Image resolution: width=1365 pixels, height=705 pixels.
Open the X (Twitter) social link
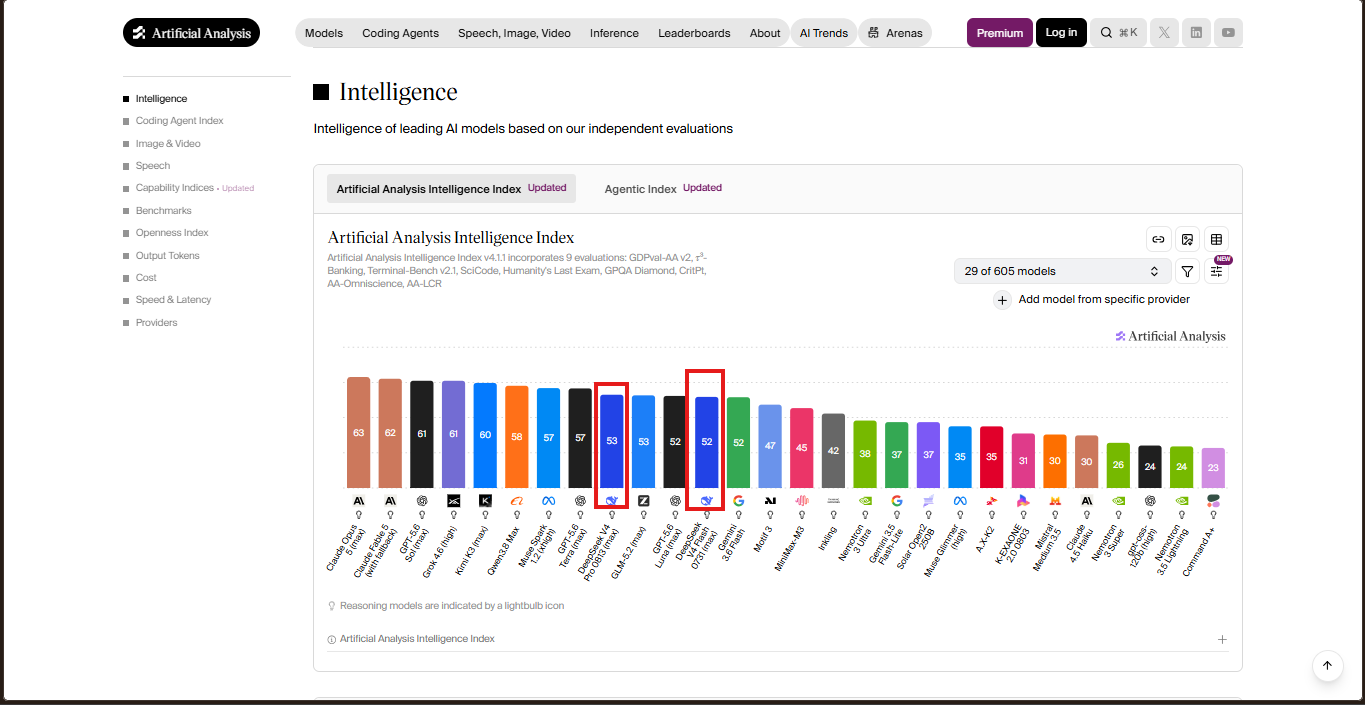point(1164,33)
